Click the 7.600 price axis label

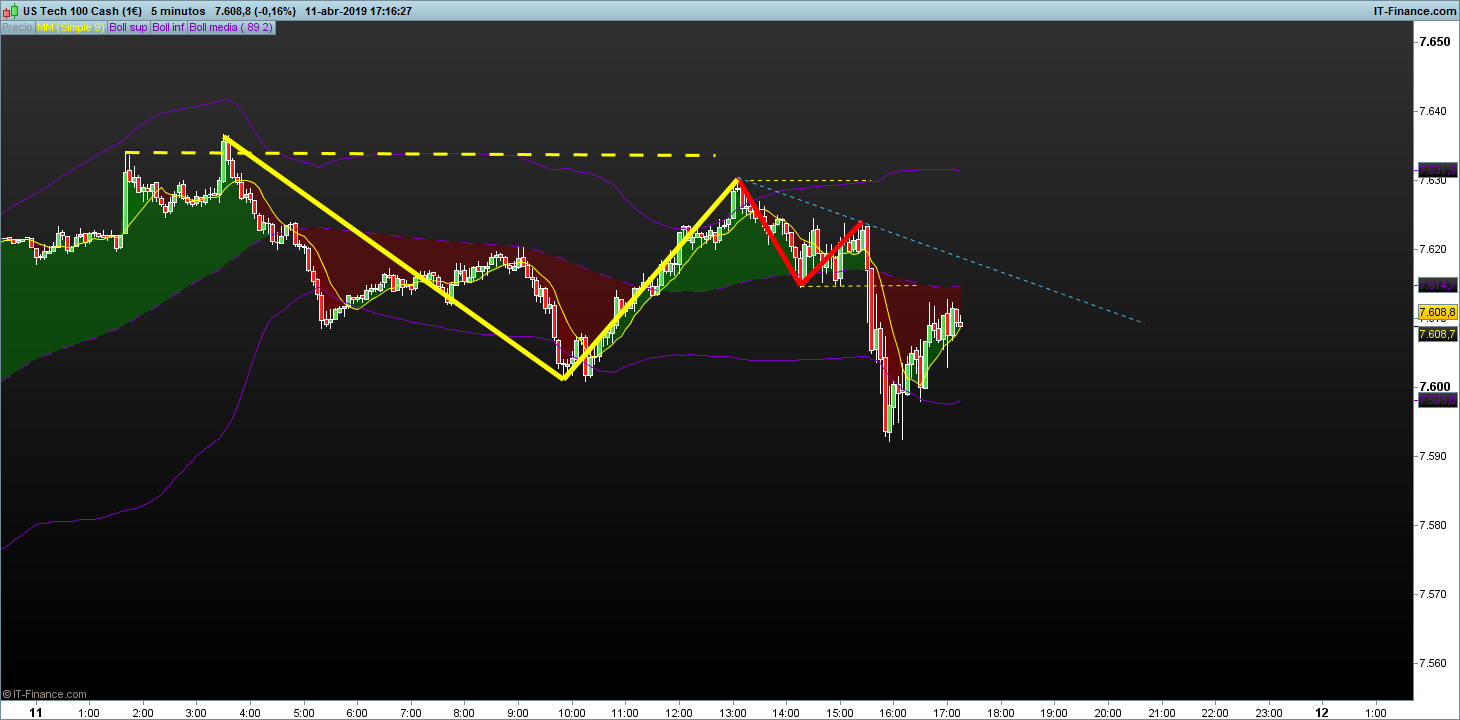coord(1434,387)
